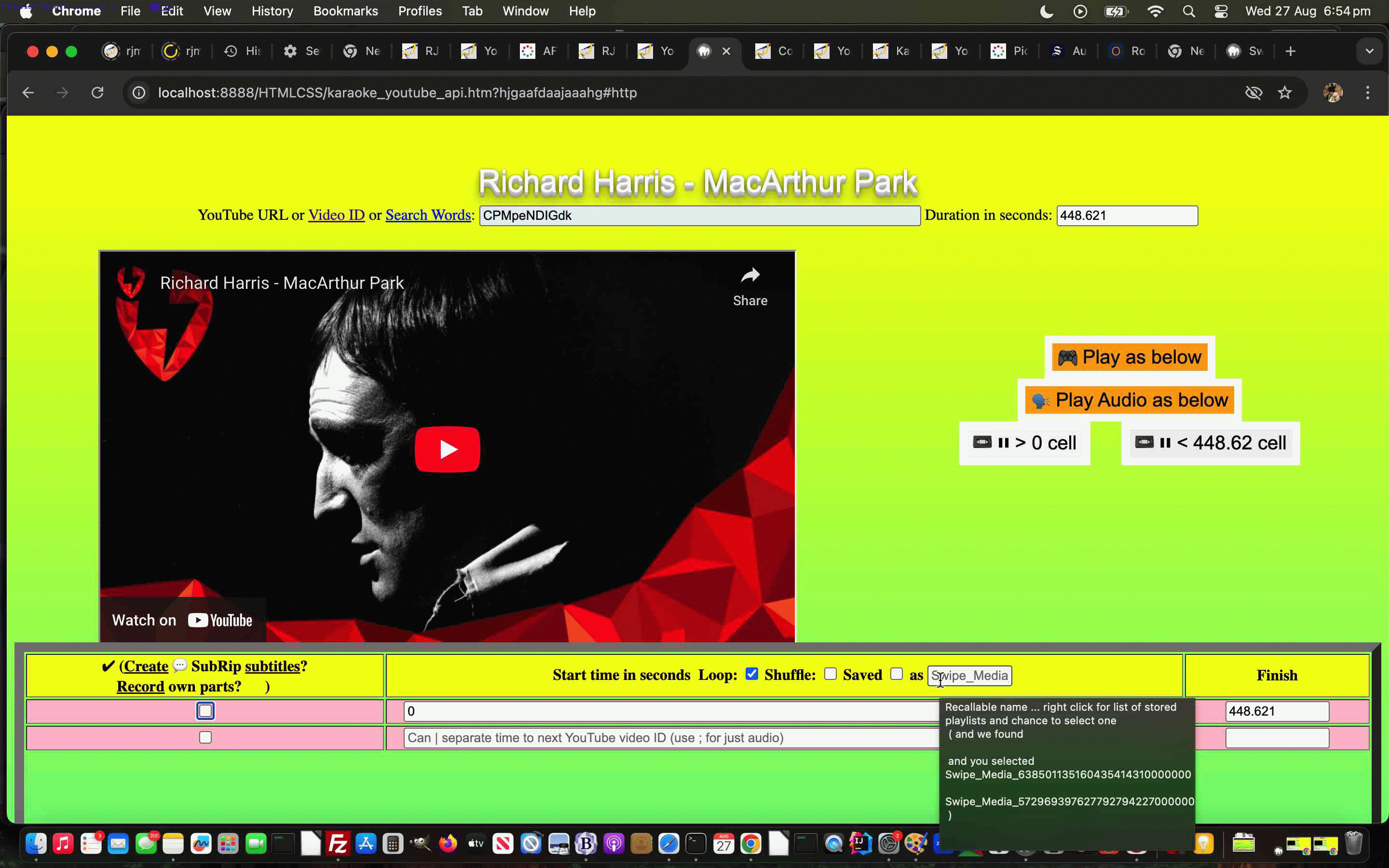Open the Bookmarks menu
The width and height of the screenshot is (1389, 868).
tap(345, 11)
